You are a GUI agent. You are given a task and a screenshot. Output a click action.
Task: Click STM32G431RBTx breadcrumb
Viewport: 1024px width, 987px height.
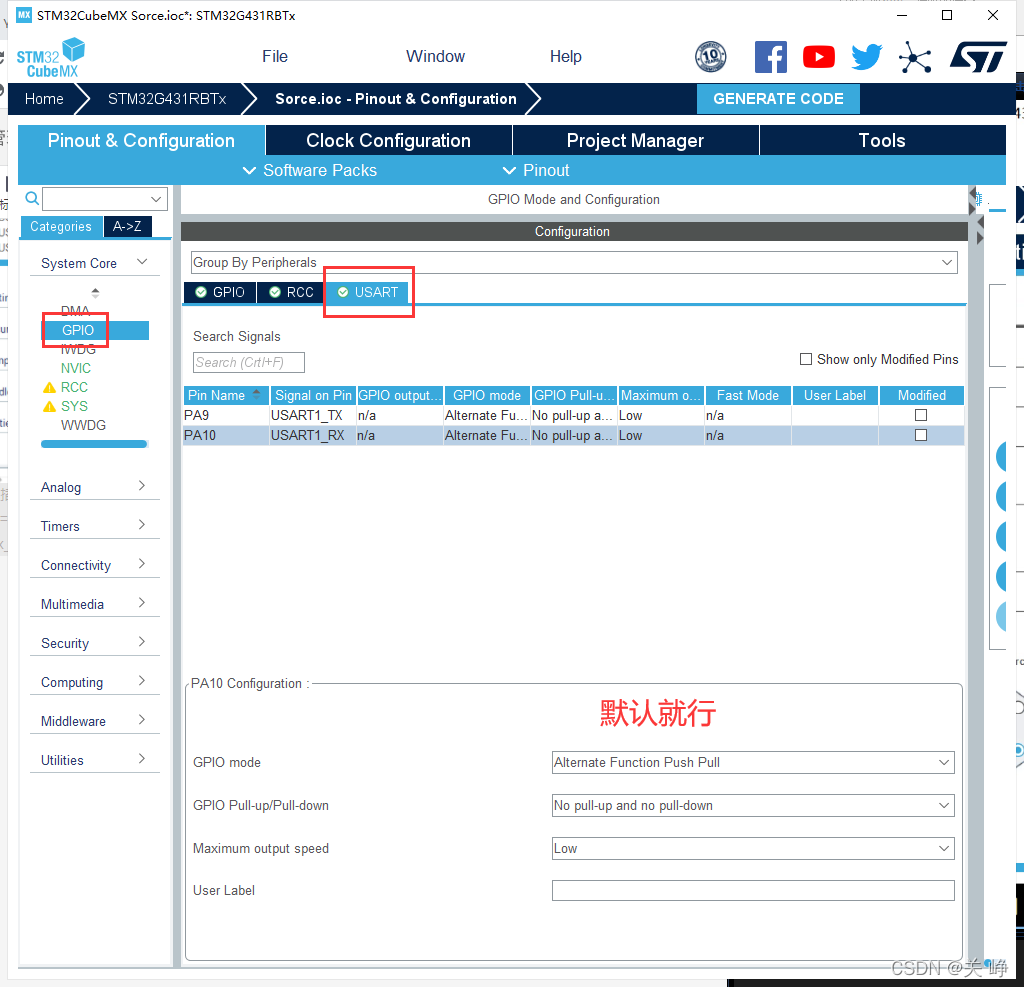point(167,99)
